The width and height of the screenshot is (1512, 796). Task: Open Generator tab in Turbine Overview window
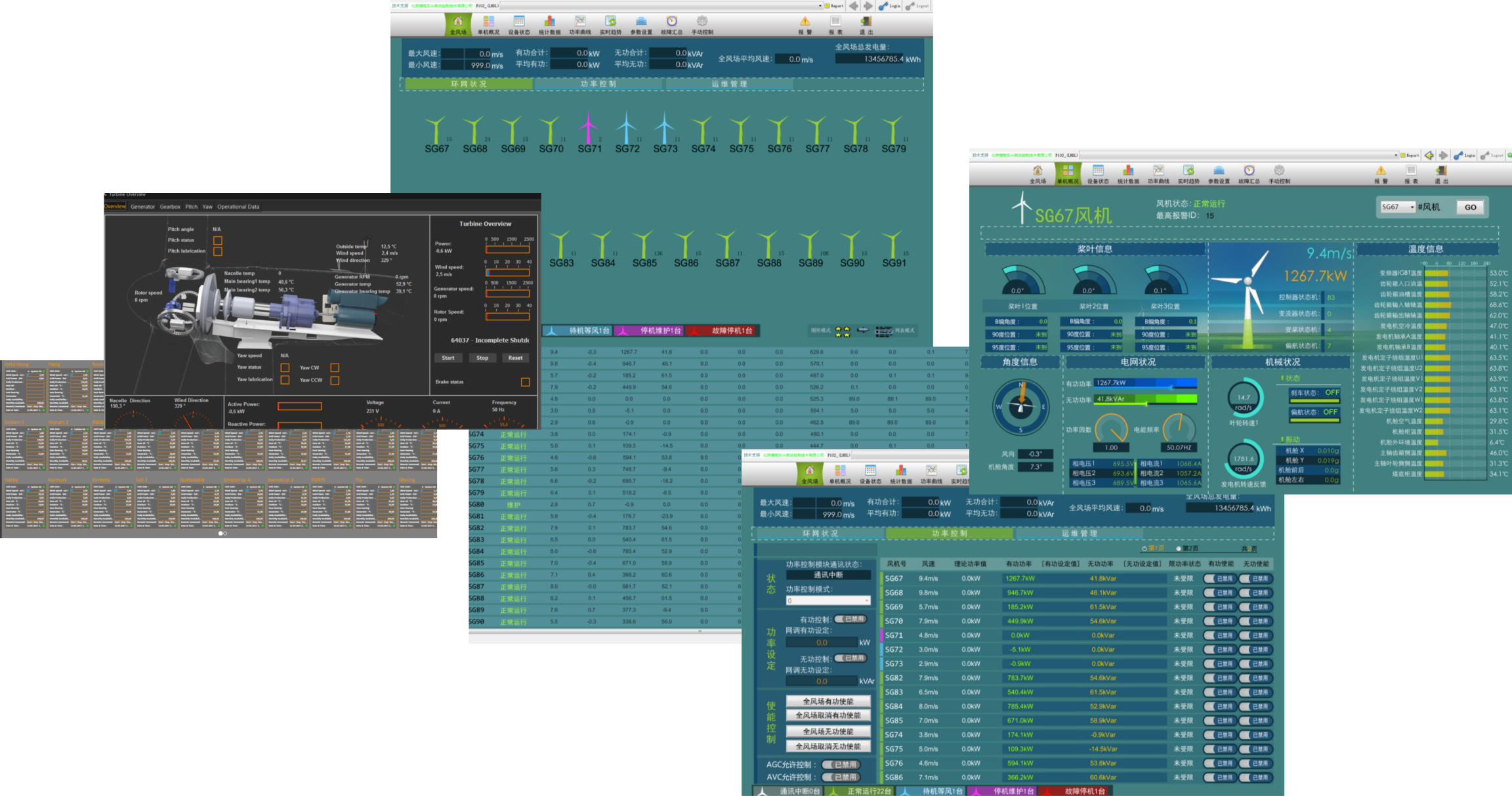coord(142,207)
